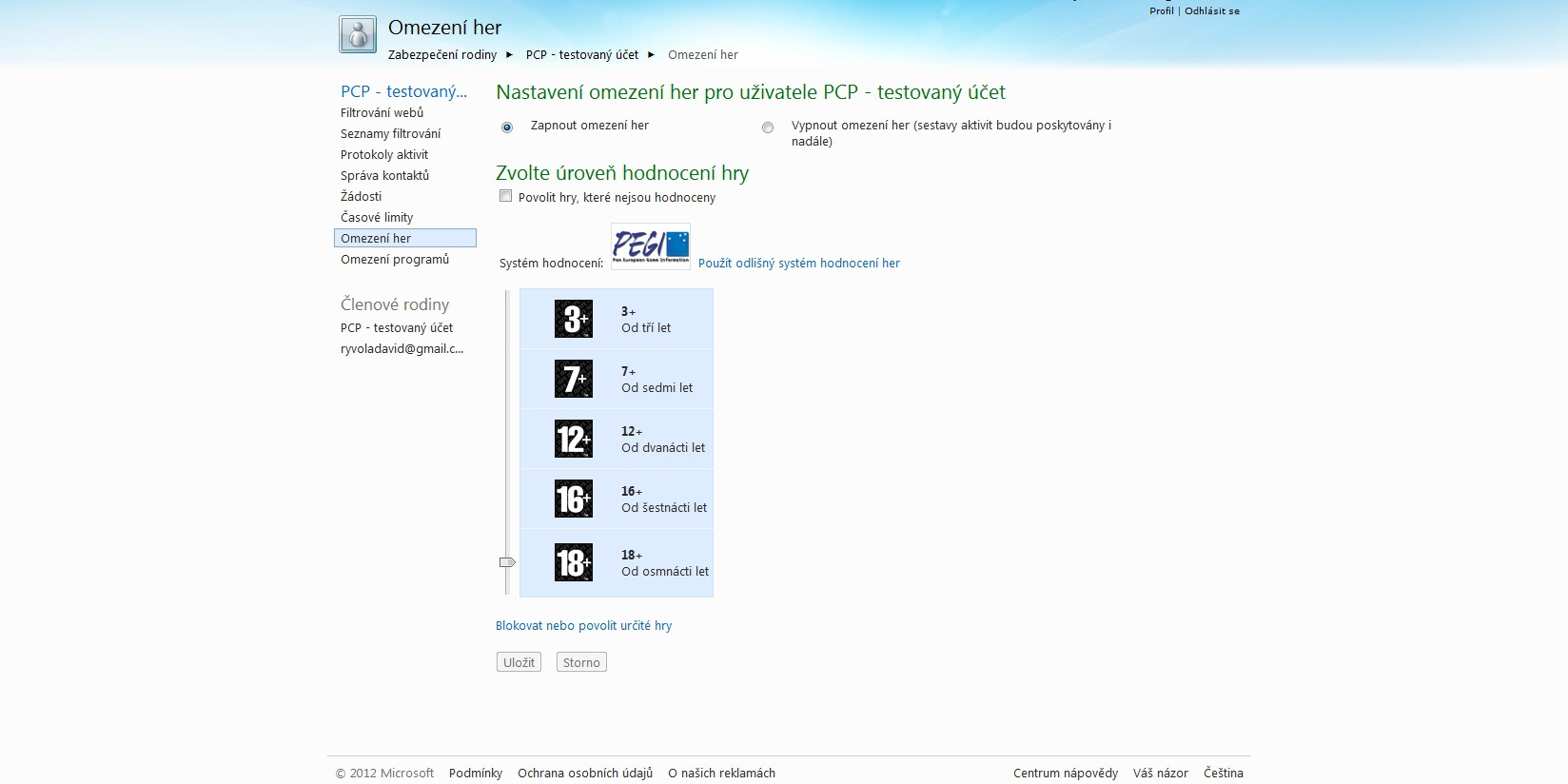Click the PCP - testovaný sidebar heading
The height and width of the screenshot is (784, 1568).
pyautogui.click(x=404, y=91)
